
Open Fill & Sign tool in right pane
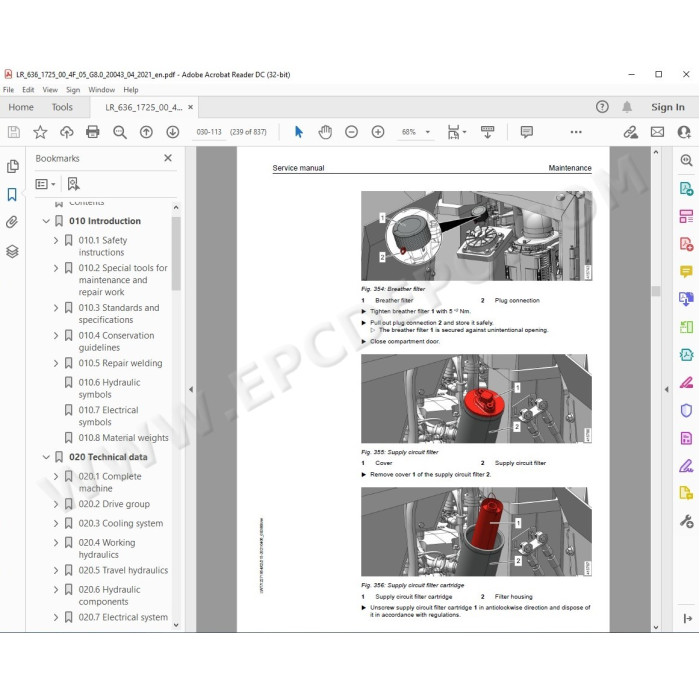pos(686,466)
